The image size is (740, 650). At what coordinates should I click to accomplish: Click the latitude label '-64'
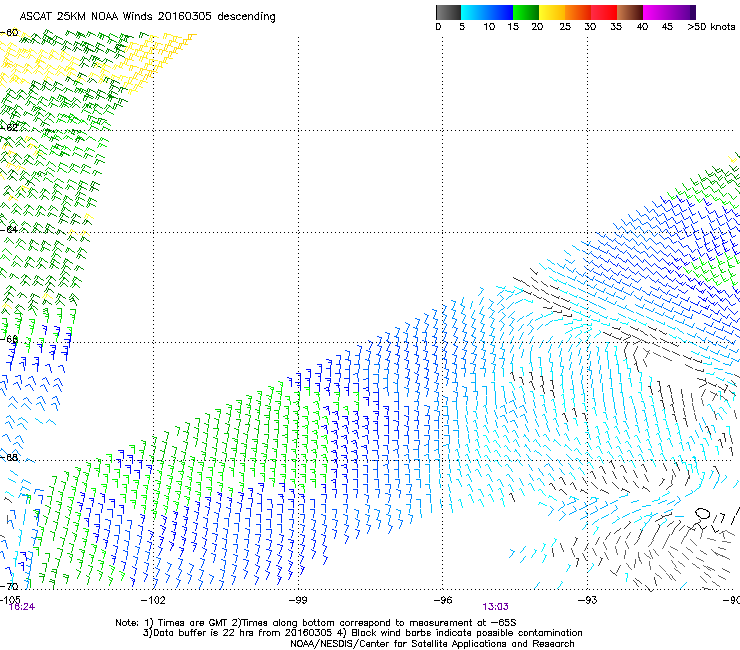(x=9, y=229)
